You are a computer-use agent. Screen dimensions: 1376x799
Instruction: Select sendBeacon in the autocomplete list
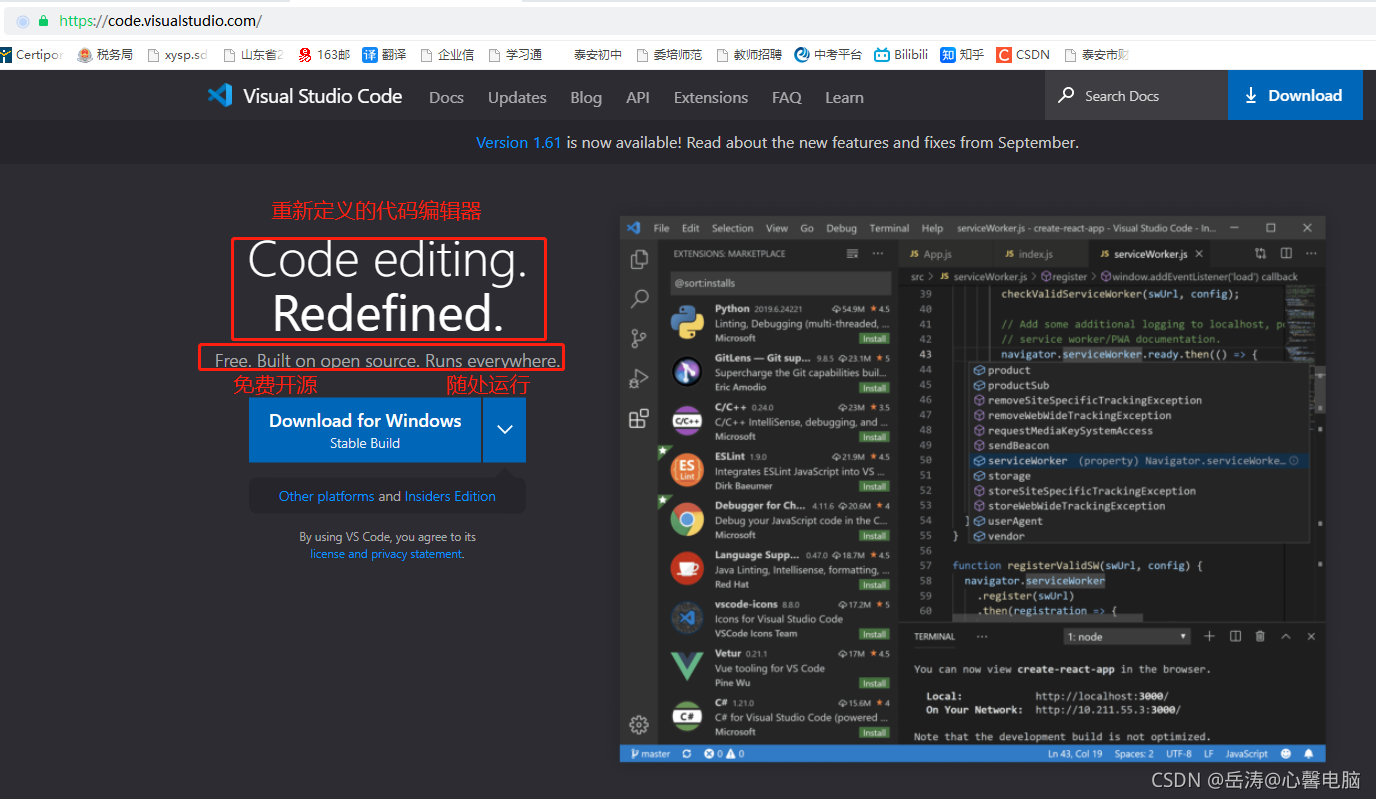click(x=1018, y=445)
